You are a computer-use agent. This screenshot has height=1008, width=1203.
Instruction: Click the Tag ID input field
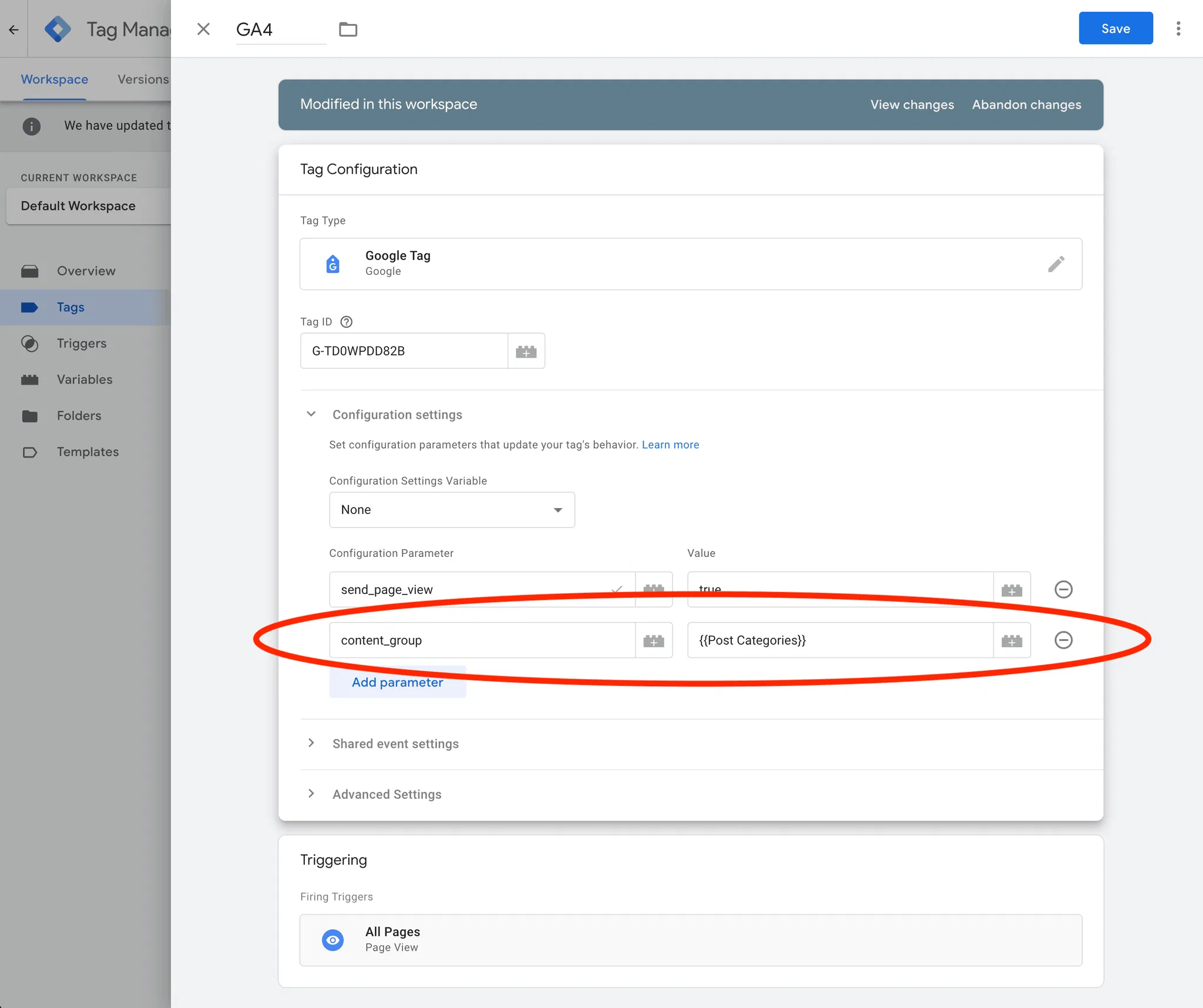pyautogui.click(x=404, y=351)
